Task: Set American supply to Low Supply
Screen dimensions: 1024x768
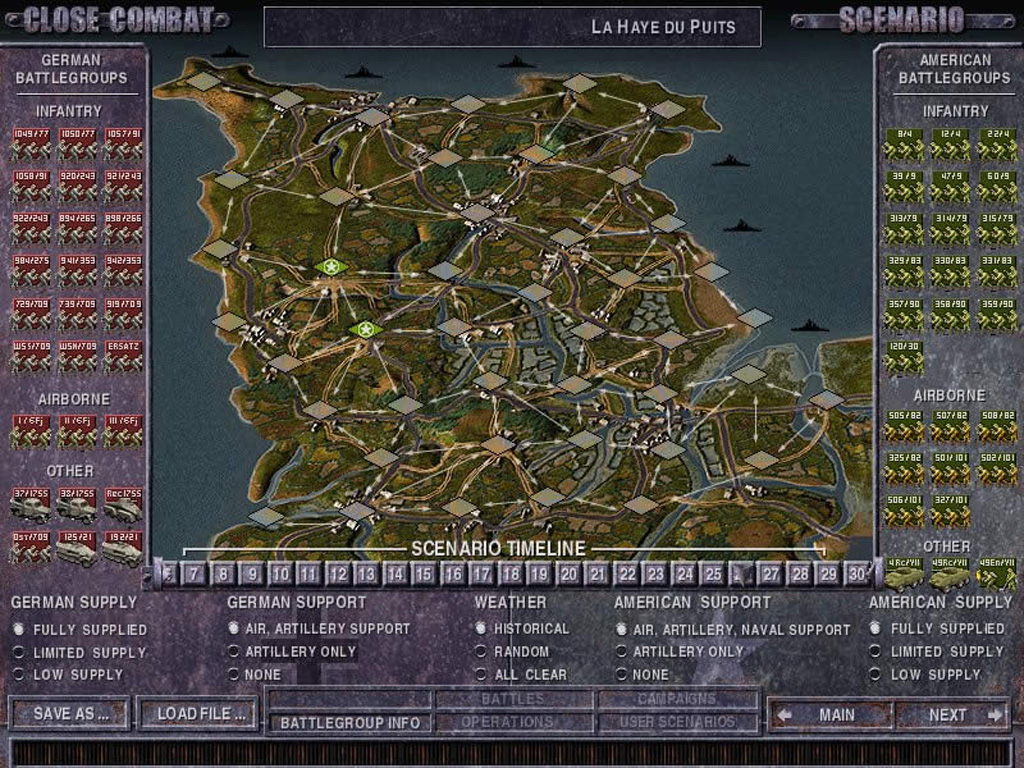Action: coord(875,674)
